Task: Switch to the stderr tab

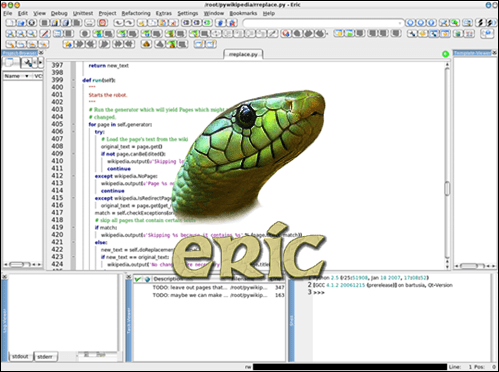Action: [x=45, y=357]
